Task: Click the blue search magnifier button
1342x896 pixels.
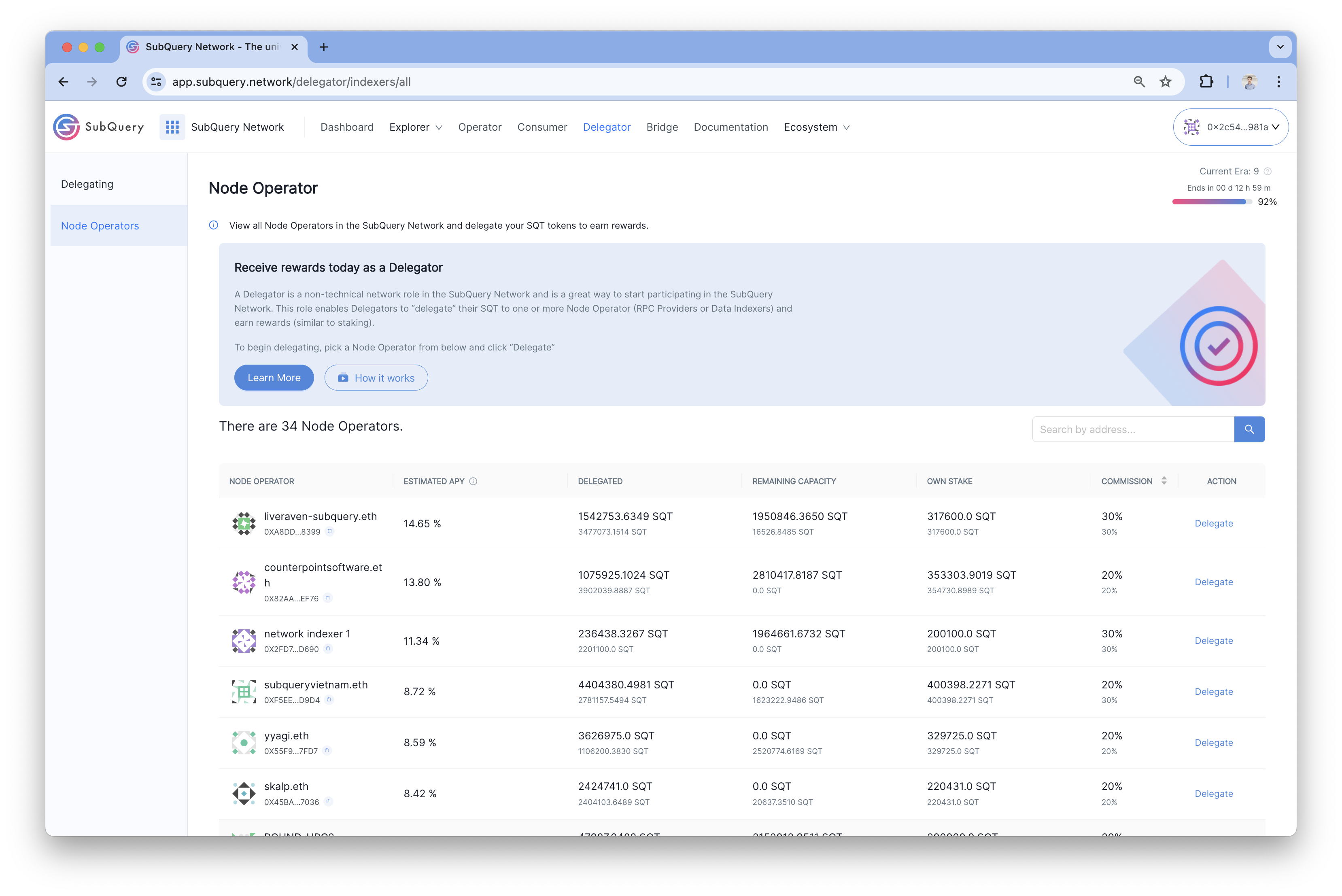Action: click(x=1249, y=429)
